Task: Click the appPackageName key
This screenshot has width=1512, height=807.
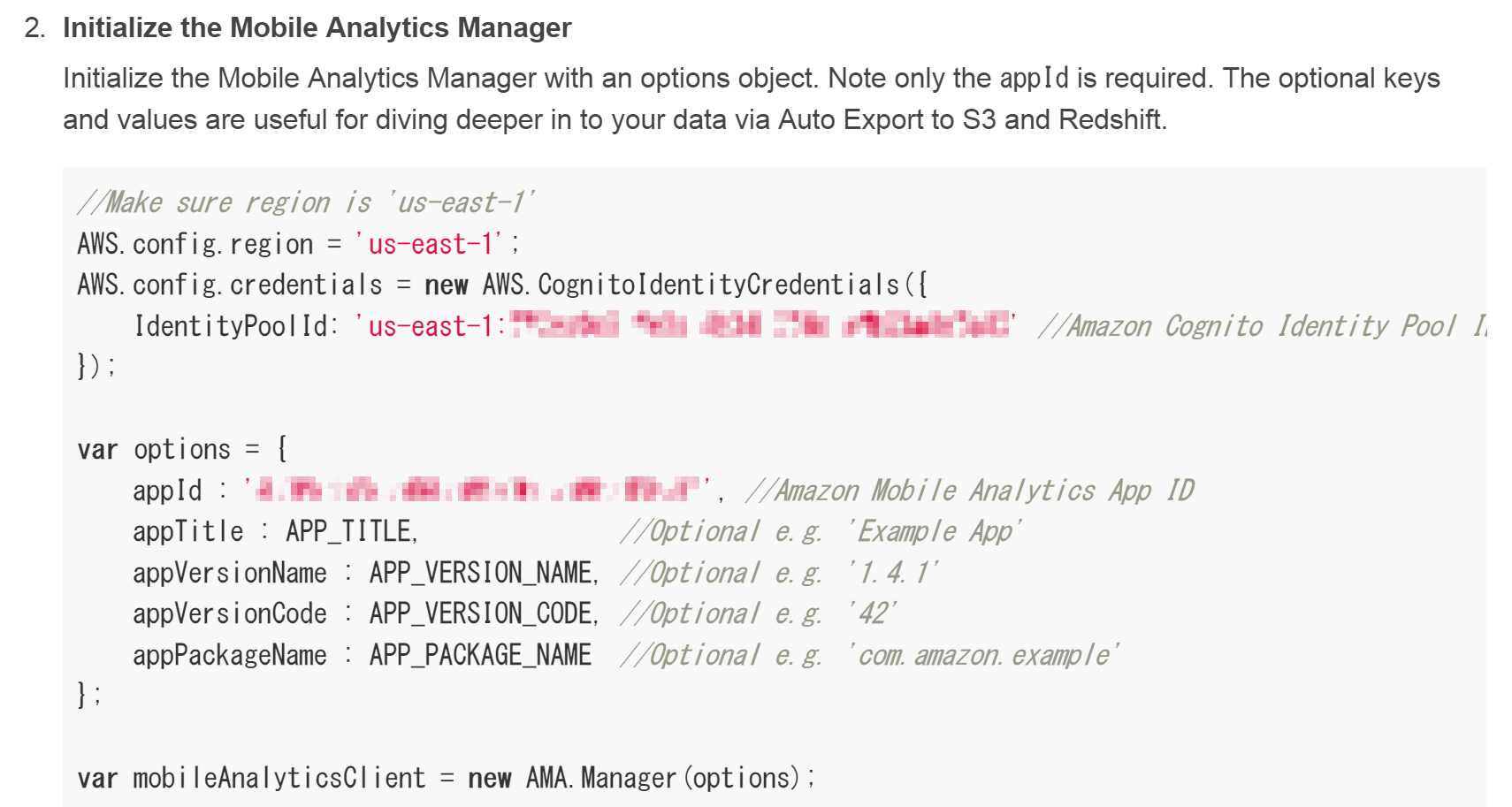Action: (x=229, y=655)
